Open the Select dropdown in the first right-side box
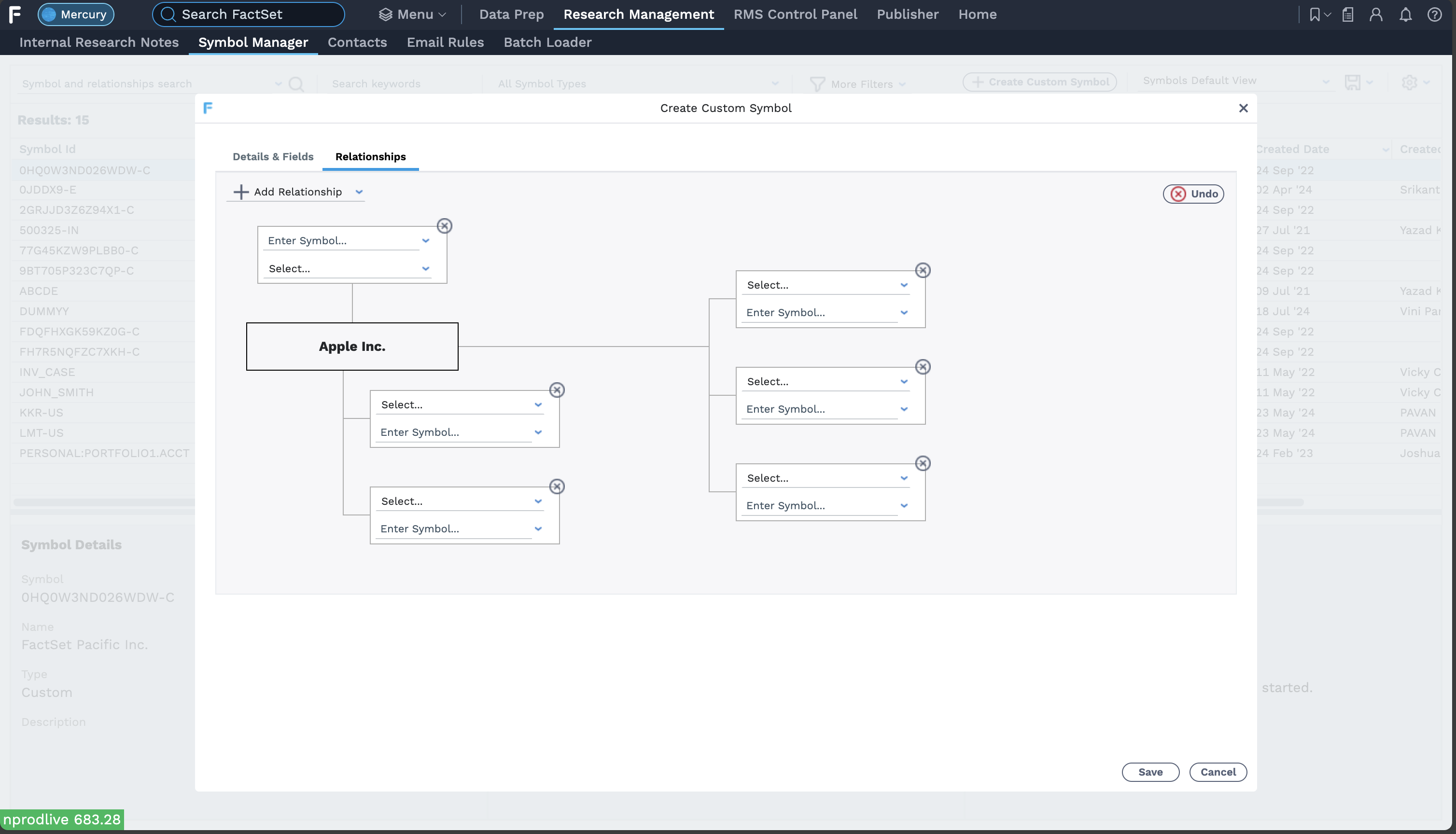This screenshot has width=1456, height=834. tap(904, 285)
